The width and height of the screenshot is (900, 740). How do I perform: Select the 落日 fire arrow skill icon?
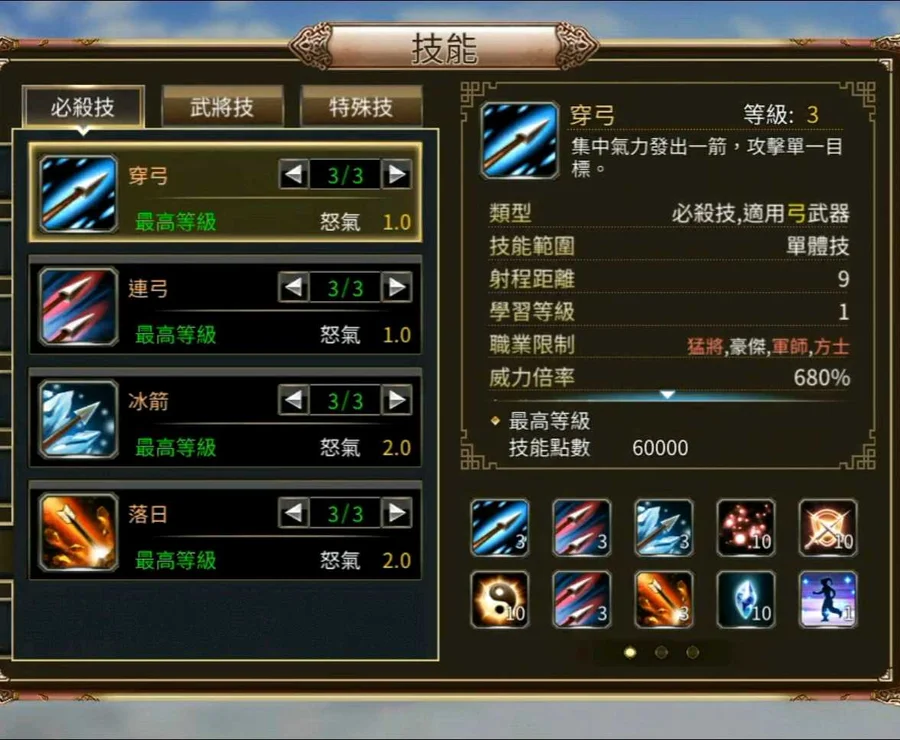pos(79,531)
